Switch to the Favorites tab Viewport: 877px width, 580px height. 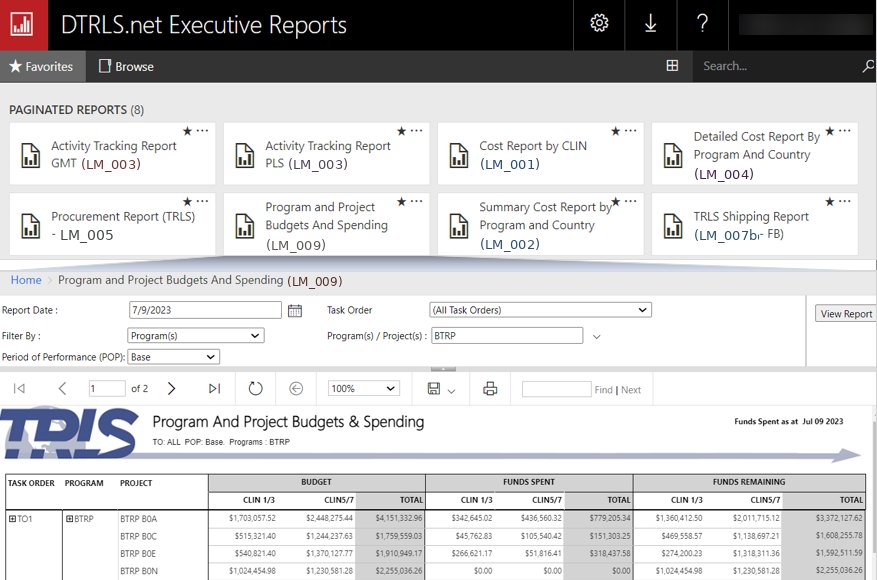(x=42, y=66)
